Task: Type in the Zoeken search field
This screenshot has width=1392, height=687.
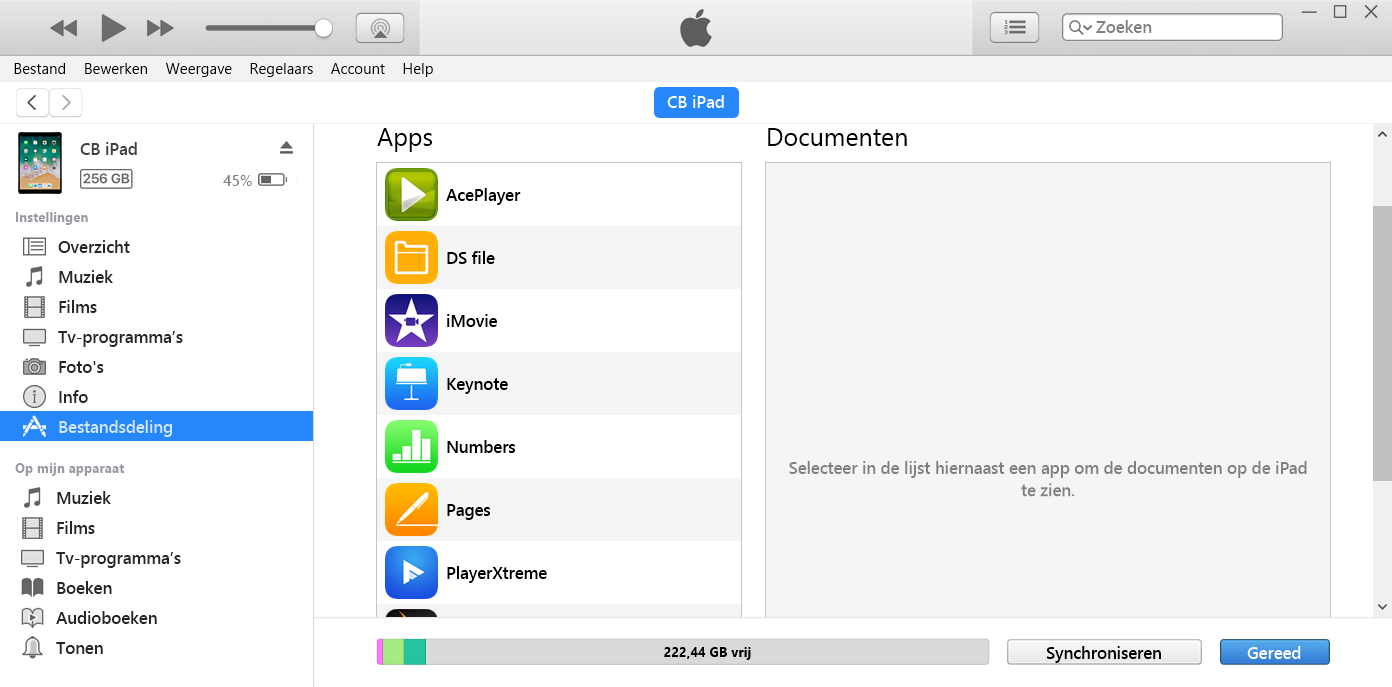Action: click(x=1184, y=28)
